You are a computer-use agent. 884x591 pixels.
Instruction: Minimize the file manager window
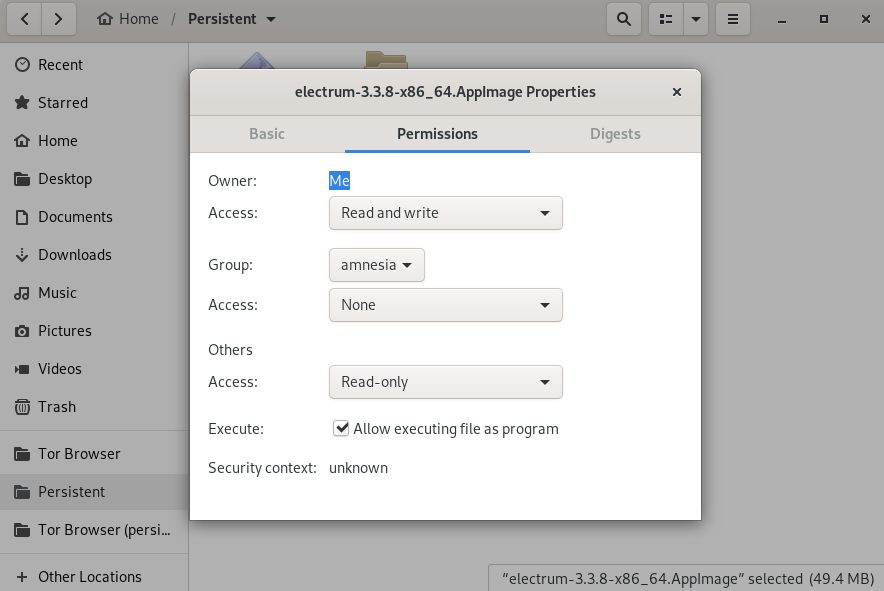pyautogui.click(x=782, y=19)
